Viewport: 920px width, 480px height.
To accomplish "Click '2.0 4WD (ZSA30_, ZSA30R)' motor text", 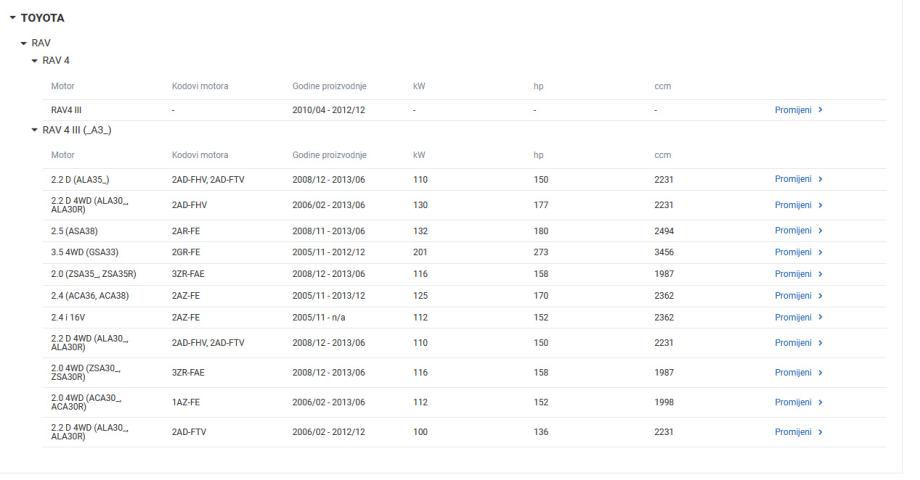I will (86, 373).
